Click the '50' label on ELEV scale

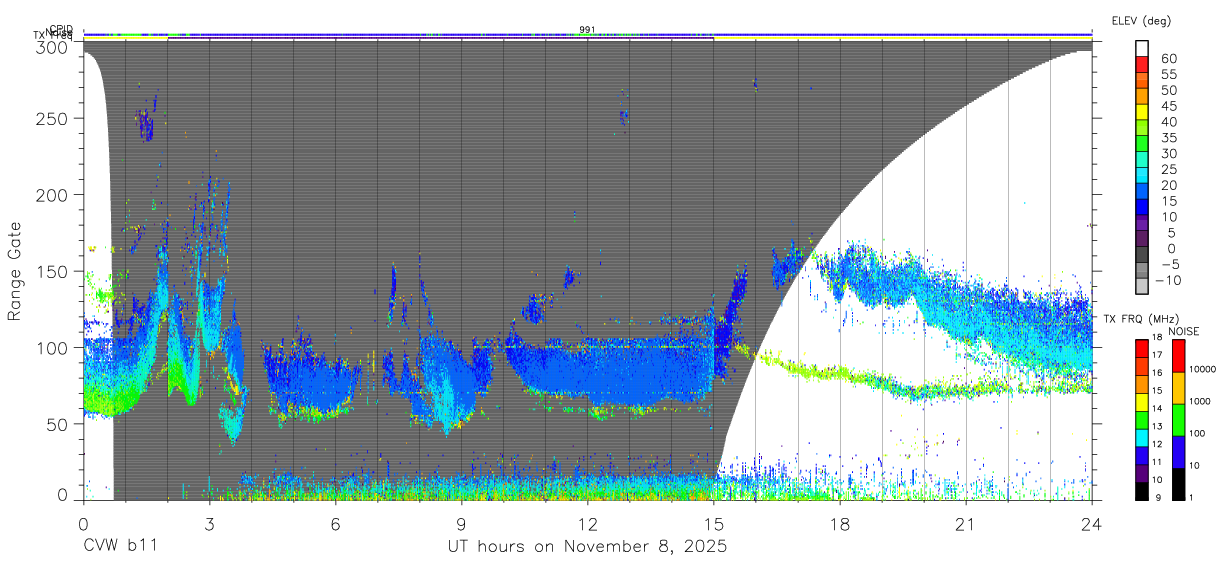pos(1169,91)
